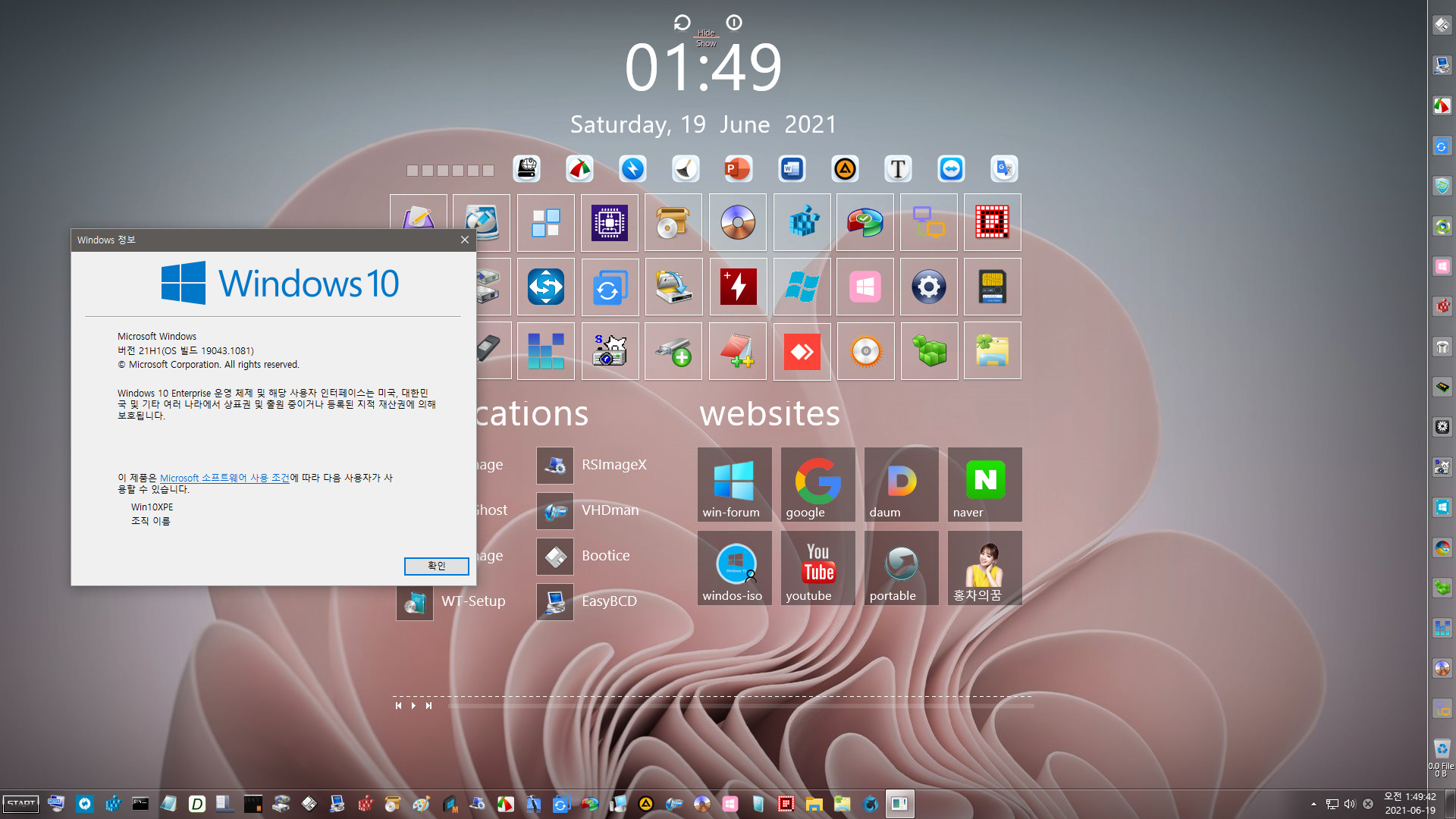Open the daum website tile
This screenshot has width=1456, height=819.
click(x=901, y=485)
